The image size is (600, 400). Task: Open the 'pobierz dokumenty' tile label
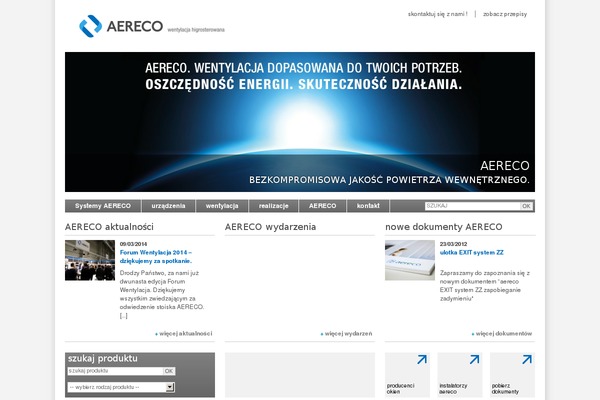click(505, 389)
